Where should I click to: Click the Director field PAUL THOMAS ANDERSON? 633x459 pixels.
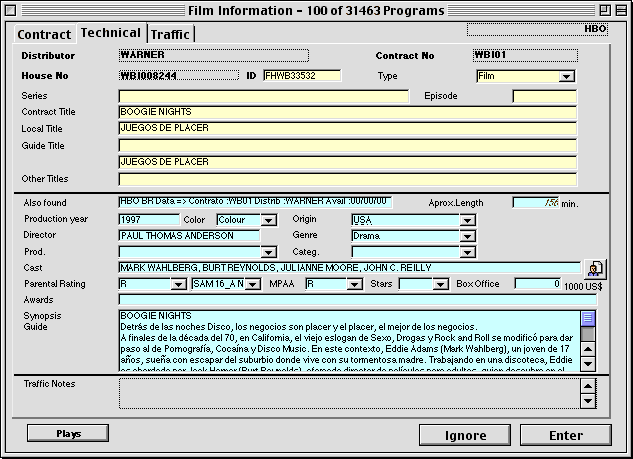(189, 236)
